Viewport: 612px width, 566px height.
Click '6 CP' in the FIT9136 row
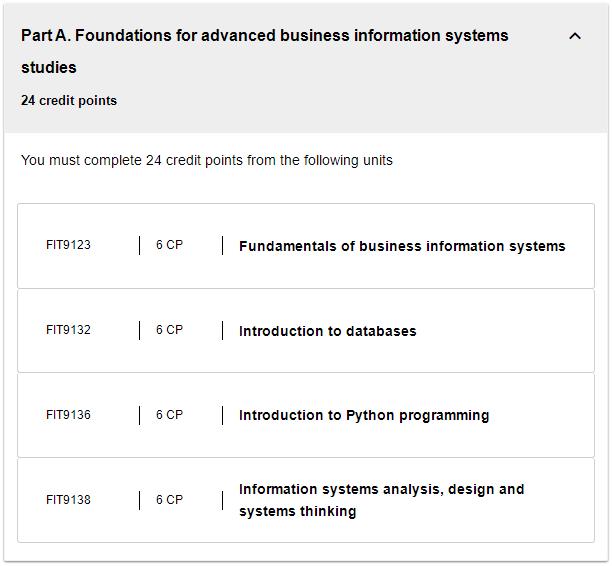169,415
